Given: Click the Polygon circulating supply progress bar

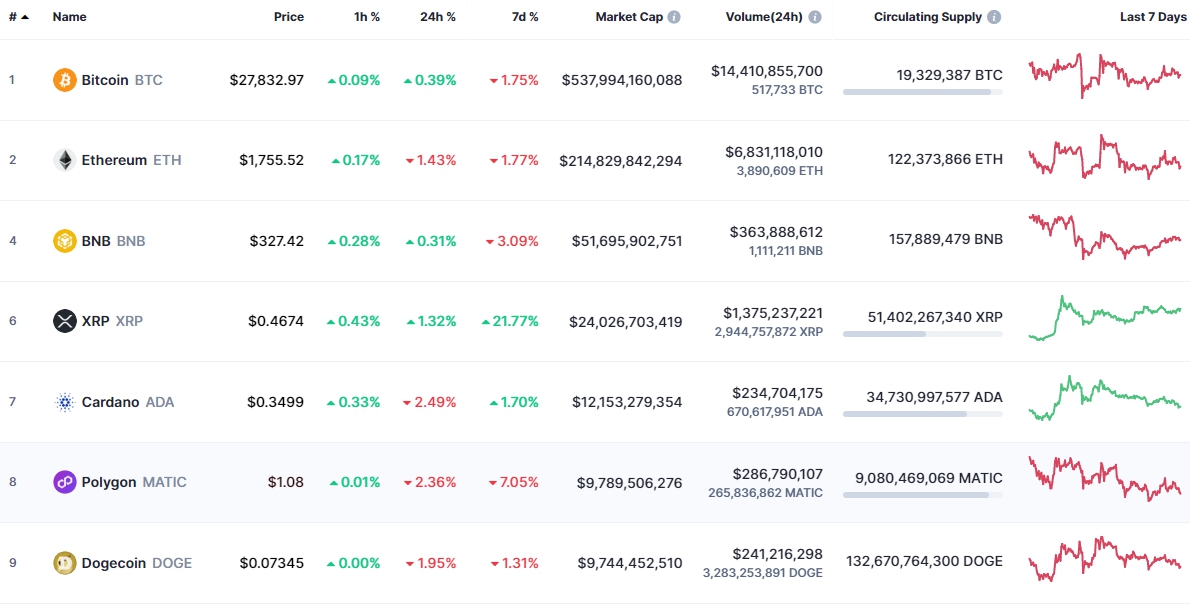Looking at the screenshot, I should (923, 494).
